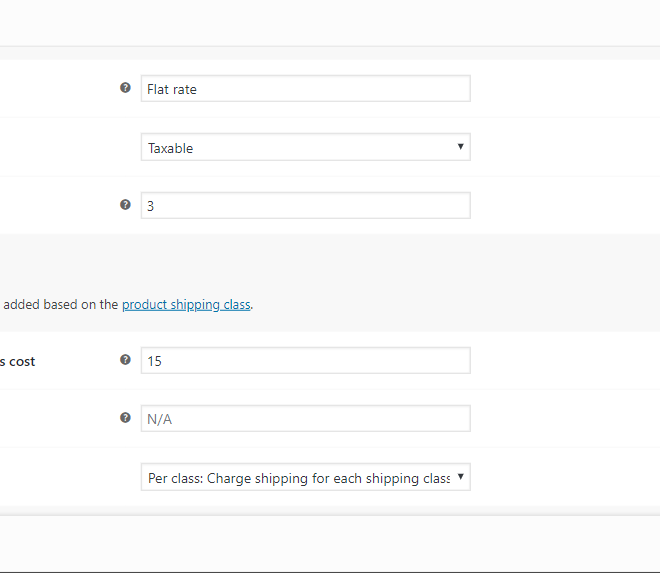The image size is (660, 573).
Task: Focus the Flat rate title input field
Action: [306, 88]
